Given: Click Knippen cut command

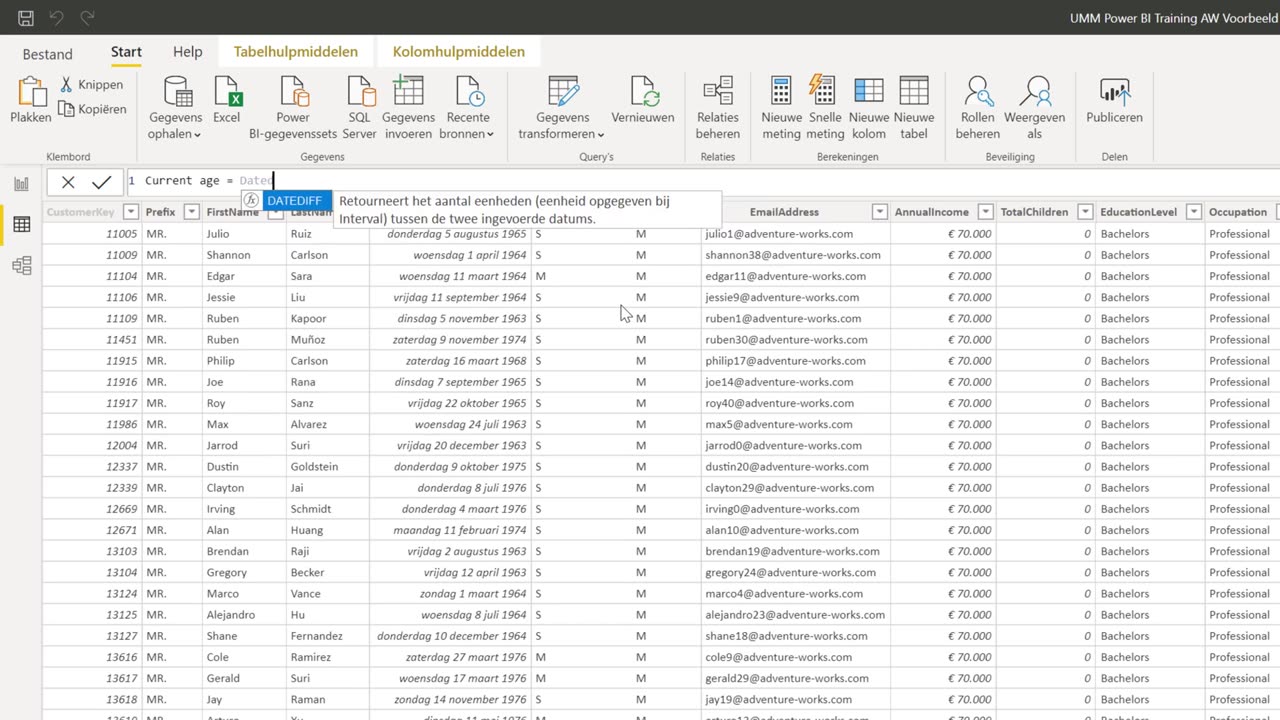Looking at the screenshot, I should click(92, 85).
